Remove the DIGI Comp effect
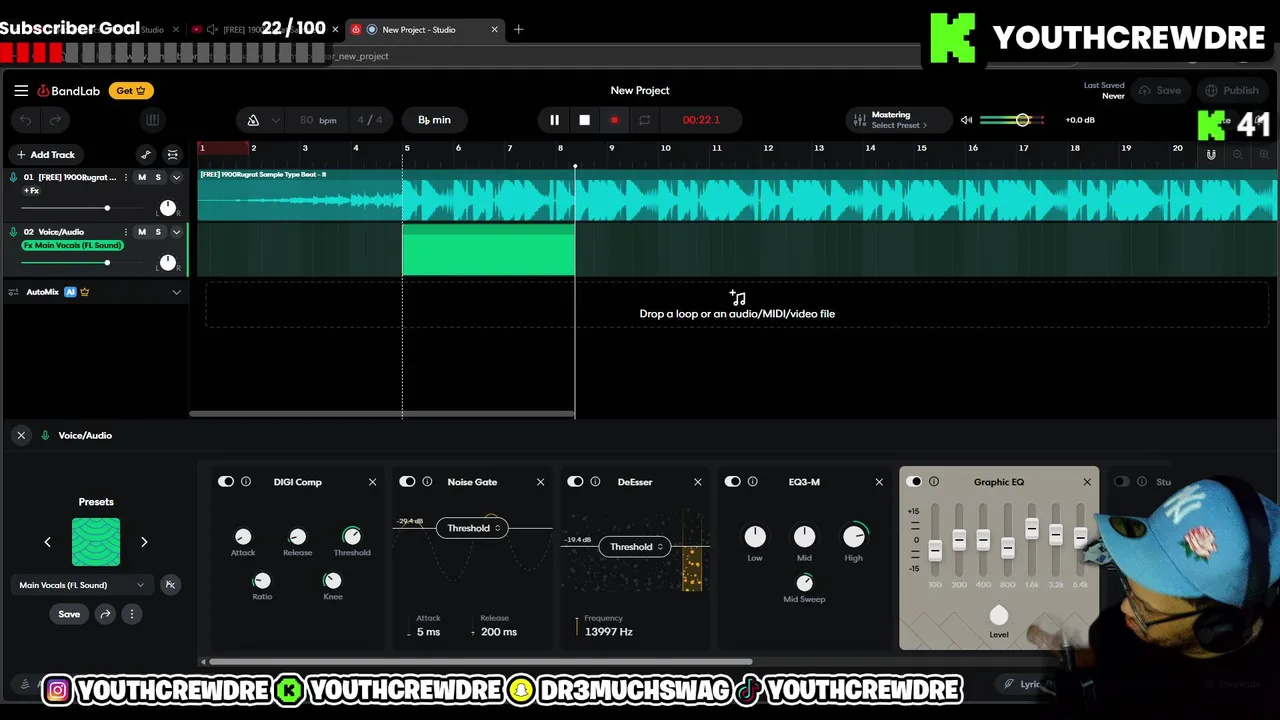Viewport: 1280px width, 720px height. 372,482
